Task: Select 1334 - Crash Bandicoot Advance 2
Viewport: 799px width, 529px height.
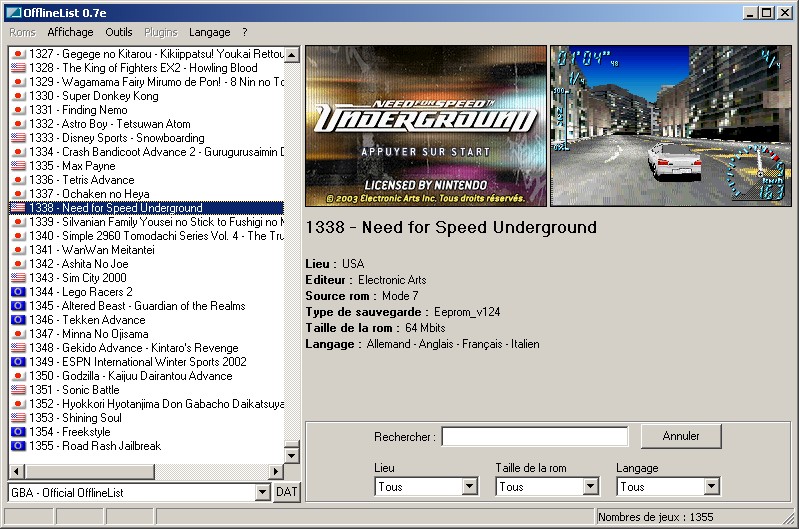Action: point(147,152)
